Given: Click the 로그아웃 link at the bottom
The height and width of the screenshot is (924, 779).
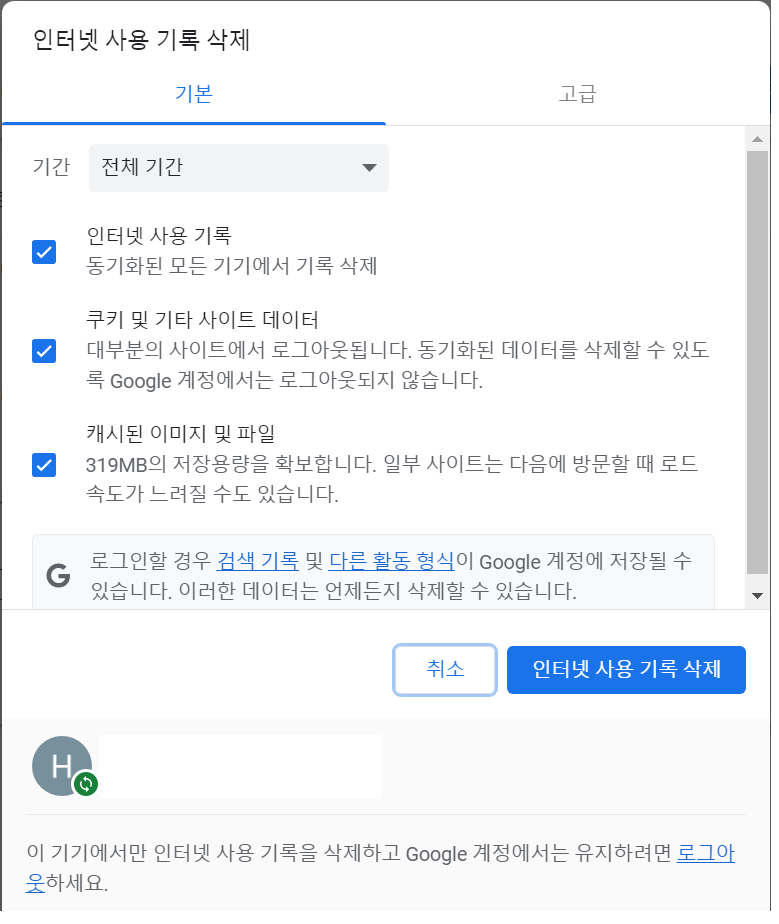Looking at the screenshot, I should coord(706,853).
